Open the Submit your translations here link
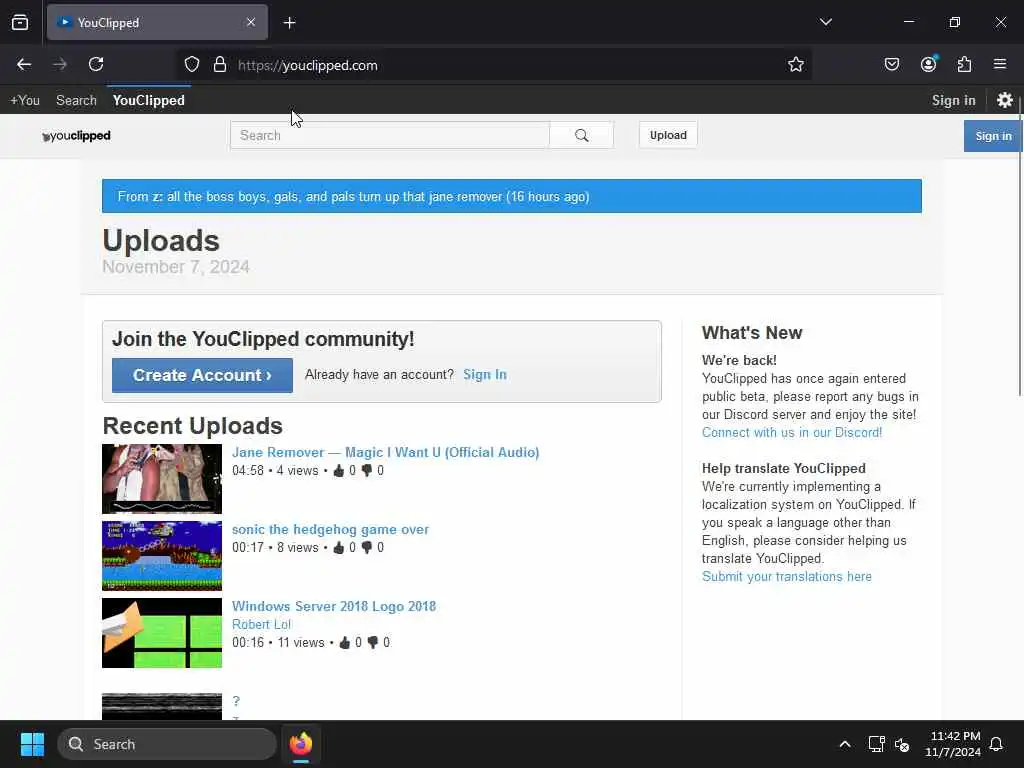The width and height of the screenshot is (1024, 768). pyautogui.click(x=786, y=577)
